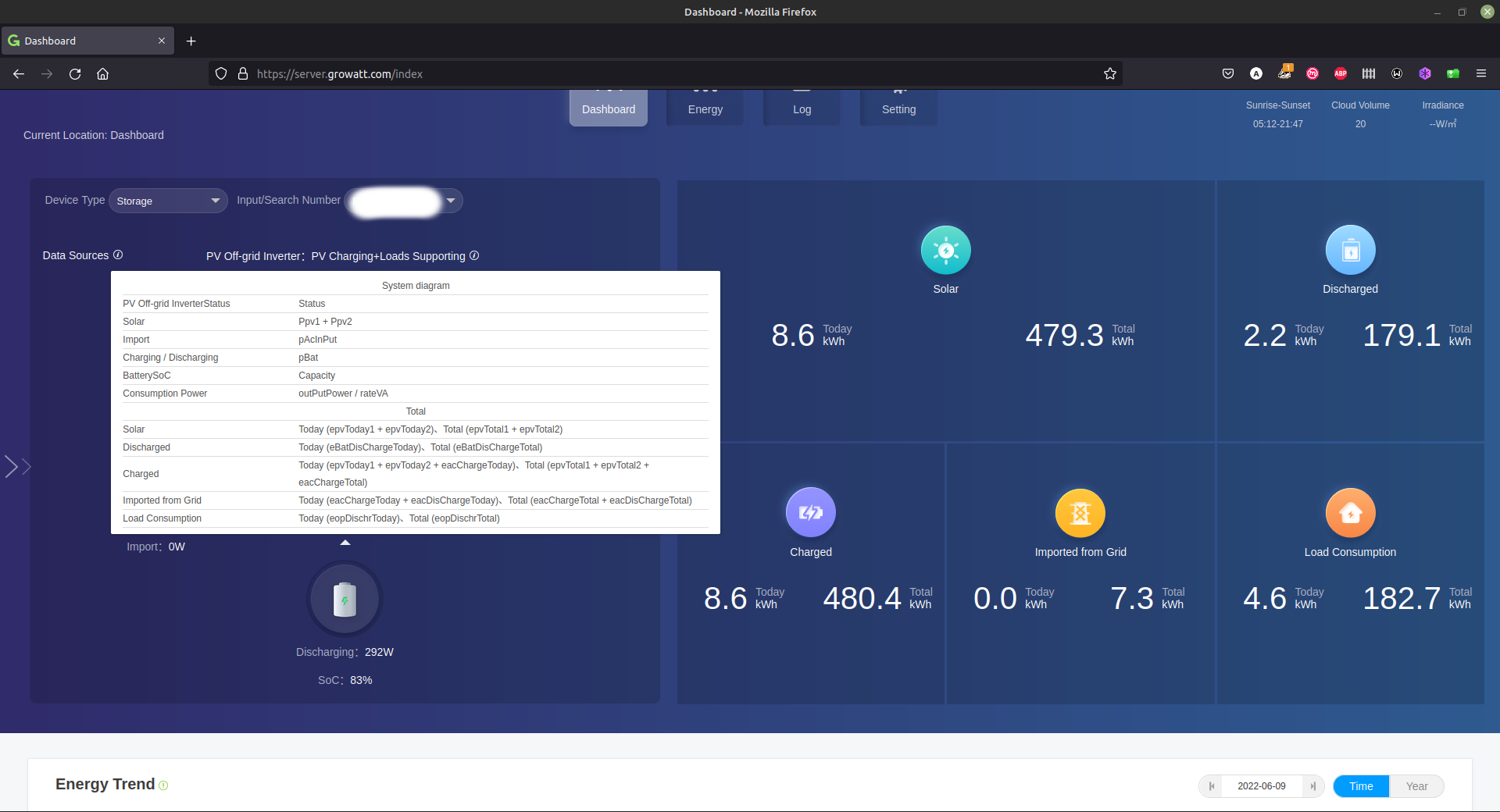Click the Solar energy icon
Viewport: 1500px width, 812px height.
click(945, 251)
